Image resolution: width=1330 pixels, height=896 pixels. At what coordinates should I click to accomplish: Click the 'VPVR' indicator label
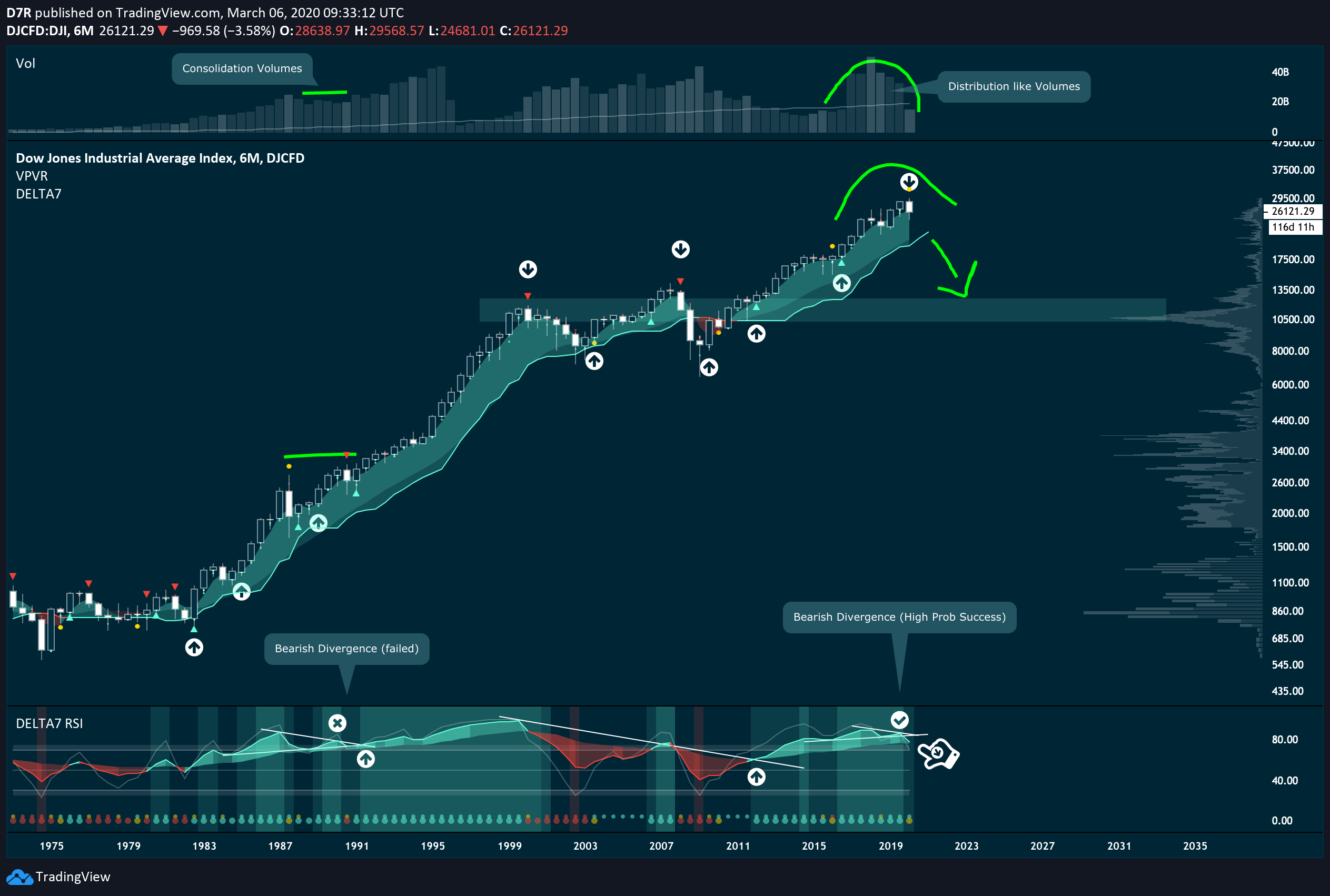(32, 176)
